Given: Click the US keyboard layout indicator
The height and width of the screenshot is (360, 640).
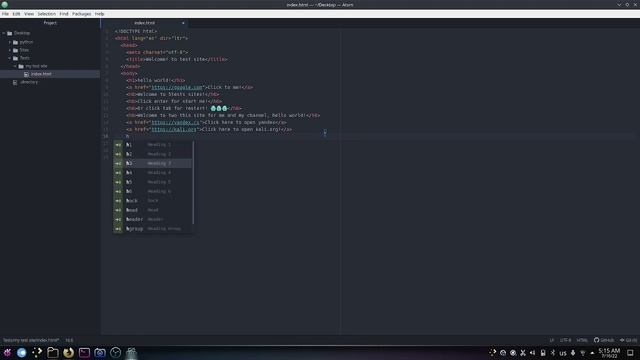Looking at the screenshot, I should 563,353.
